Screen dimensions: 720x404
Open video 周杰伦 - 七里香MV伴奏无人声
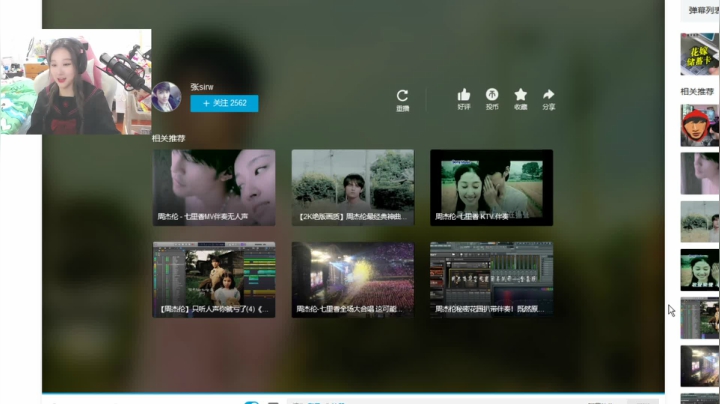[214, 187]
